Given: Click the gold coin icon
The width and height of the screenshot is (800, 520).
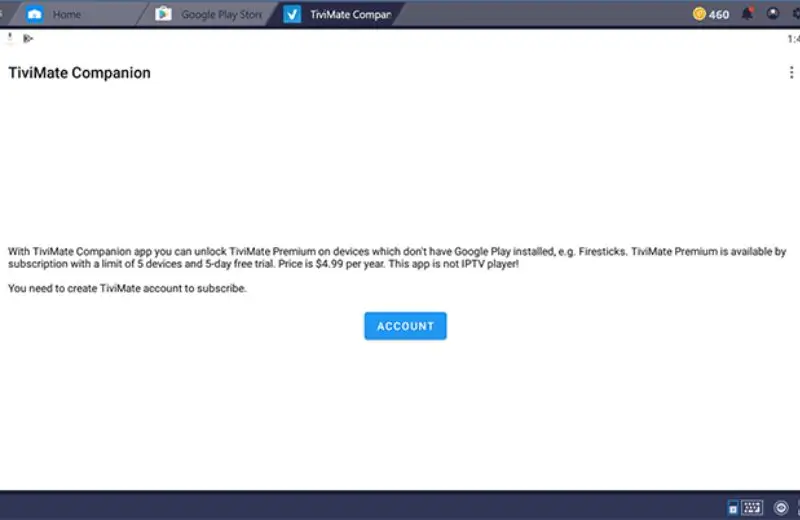Looking at the screenshot, I should [x=699, y=14].
